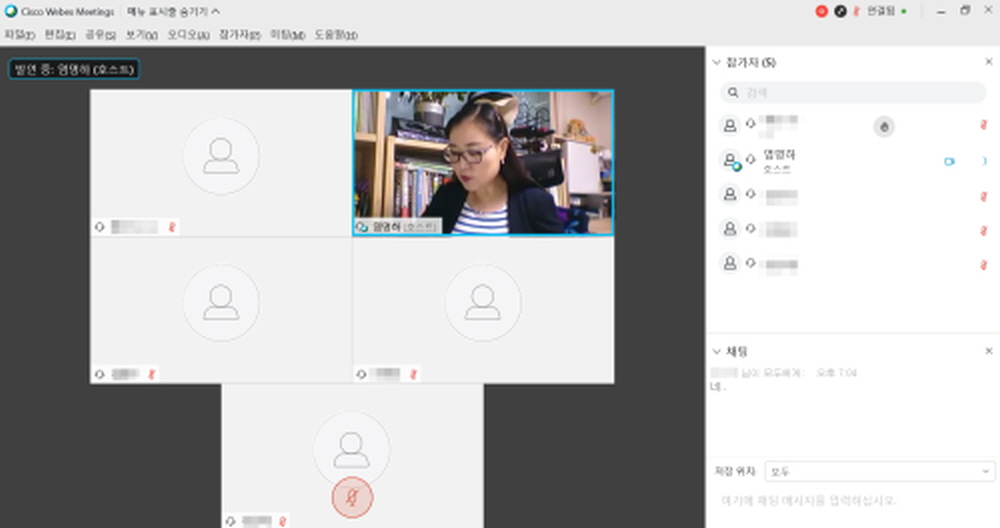
Task: Select the middle-left participant video tile
Action: pyautogui.click(x=221, y=310)
